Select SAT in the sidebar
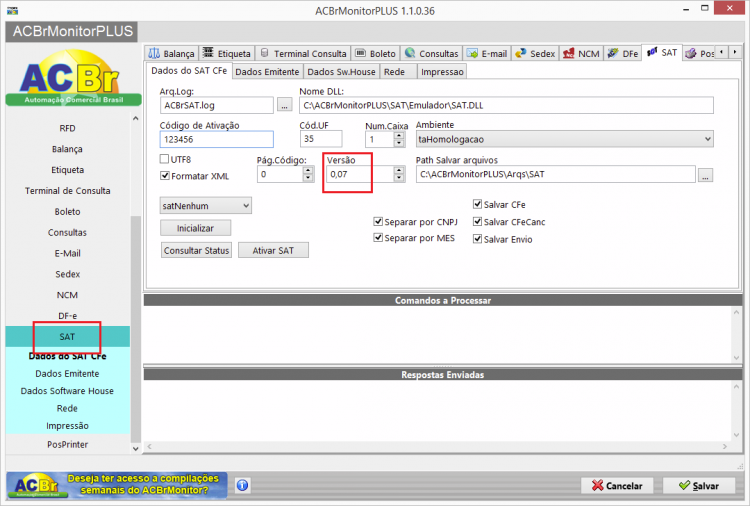The width and height of the screenshot is (750, 506). point(67,337)
